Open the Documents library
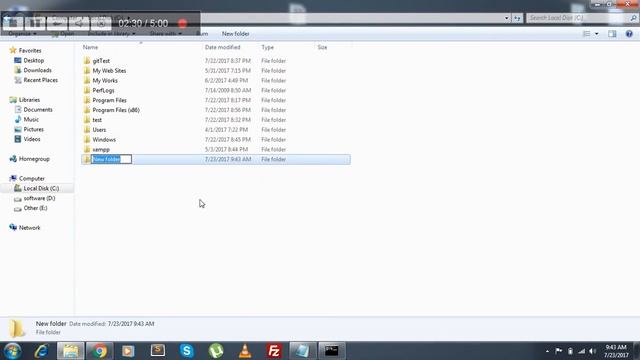Image resolution: width=640 pixels, height=360 pixels. (38, 109)
